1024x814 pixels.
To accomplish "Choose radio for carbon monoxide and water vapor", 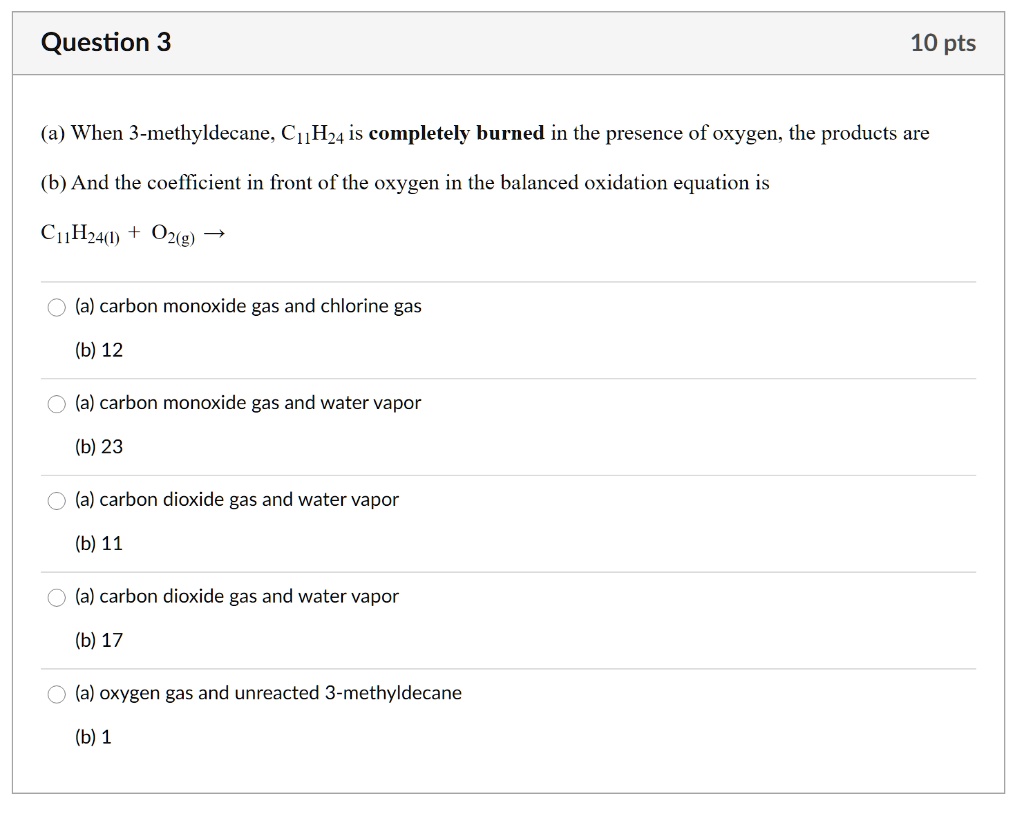I will (x=57, y=405).
